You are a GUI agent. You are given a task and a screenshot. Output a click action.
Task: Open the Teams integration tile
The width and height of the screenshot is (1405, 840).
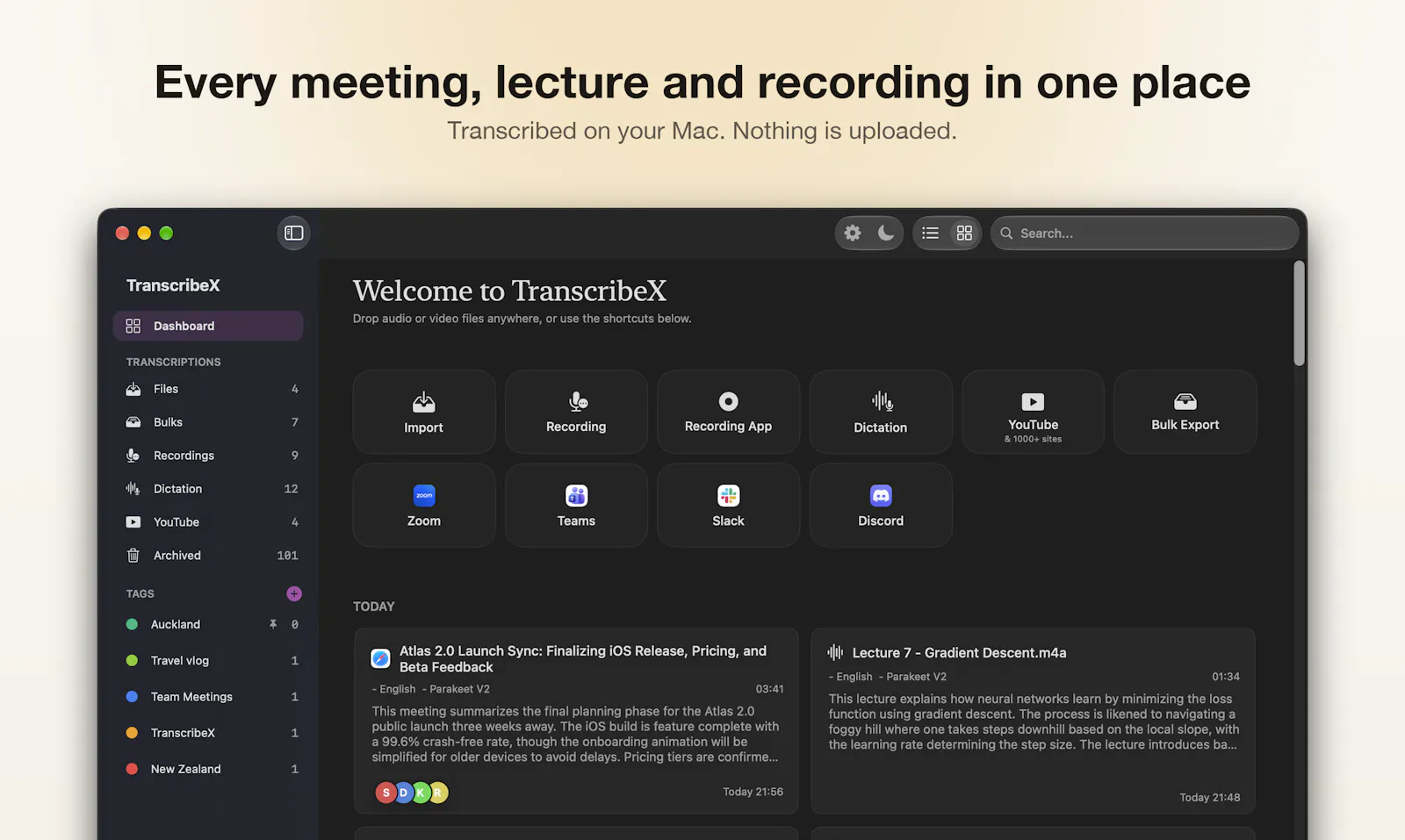point(576,506)
